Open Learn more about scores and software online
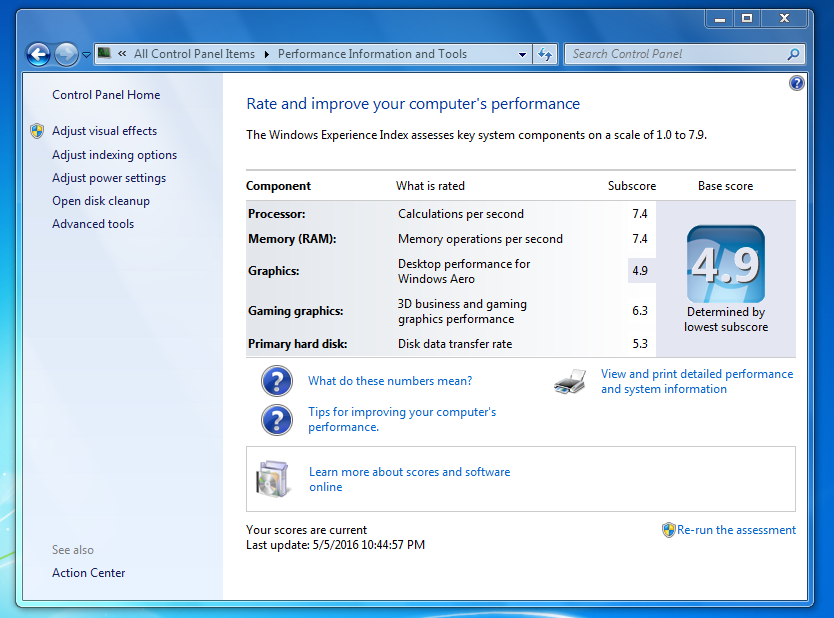This screenshot has width=834, height=618. point(410,479)
